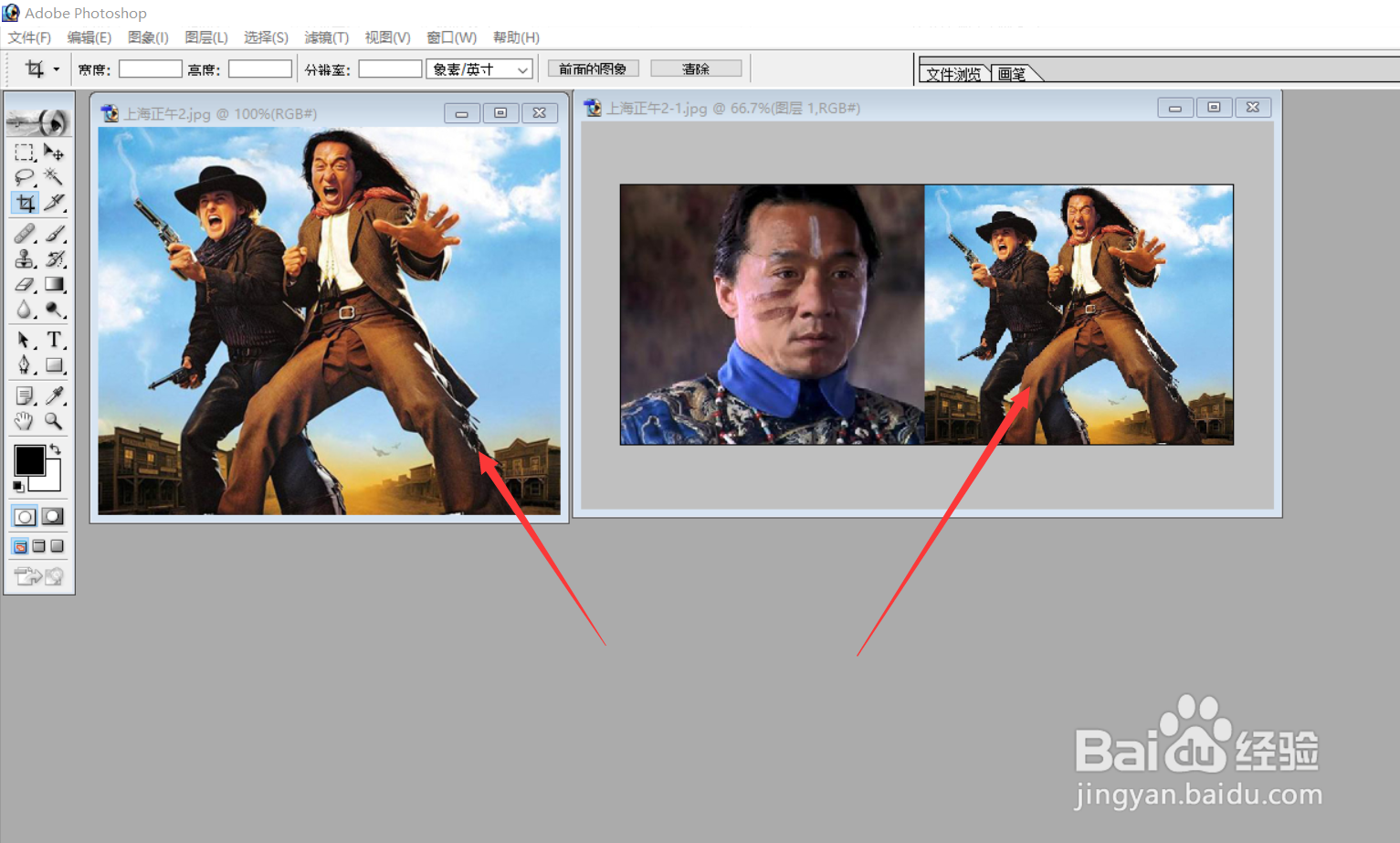
Task: Click the 前面的图象 button
Action: pyautogui.click(x=593, y=68)
